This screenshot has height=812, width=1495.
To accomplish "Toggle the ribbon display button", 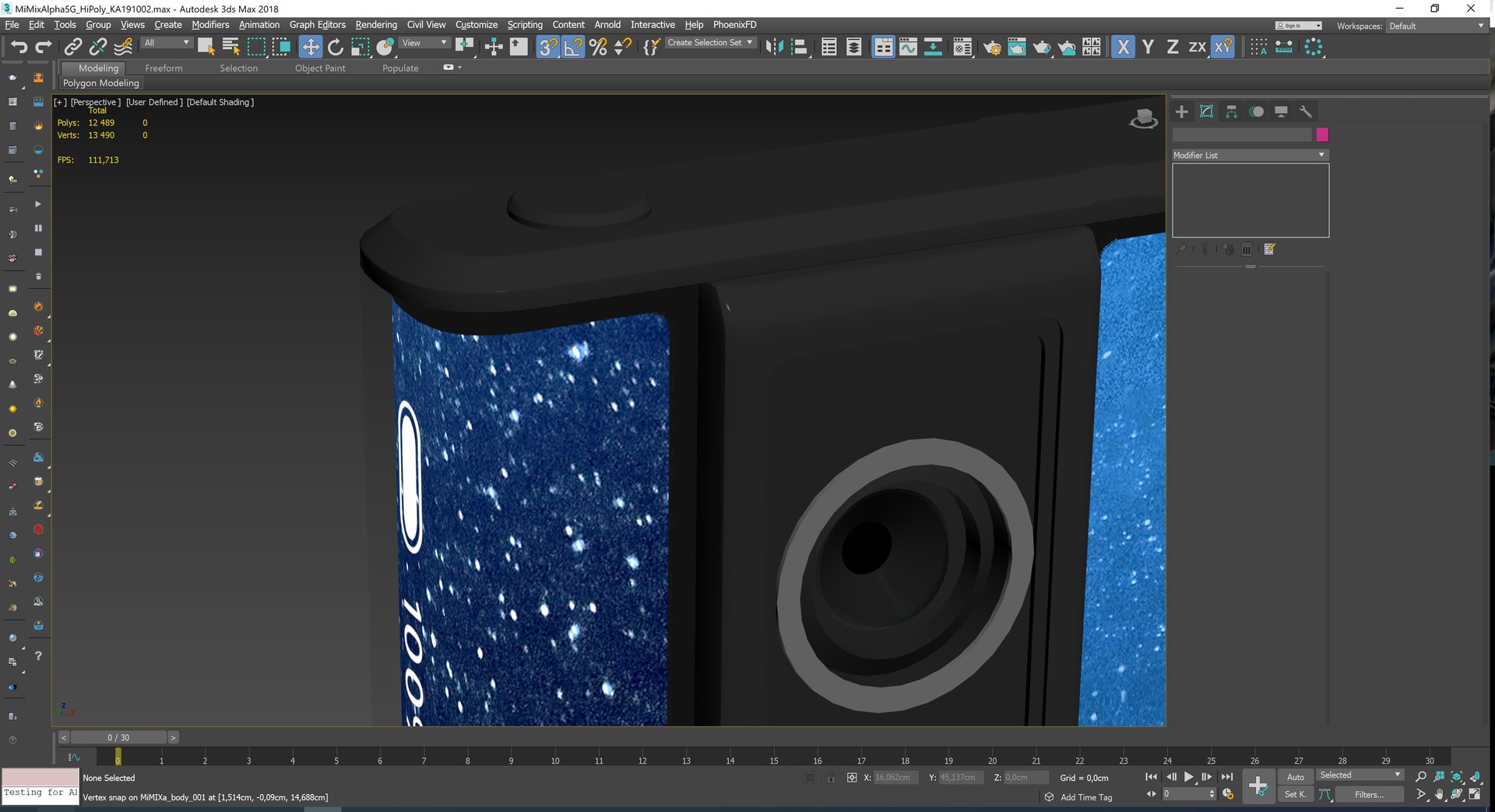I will click(883, 47).
